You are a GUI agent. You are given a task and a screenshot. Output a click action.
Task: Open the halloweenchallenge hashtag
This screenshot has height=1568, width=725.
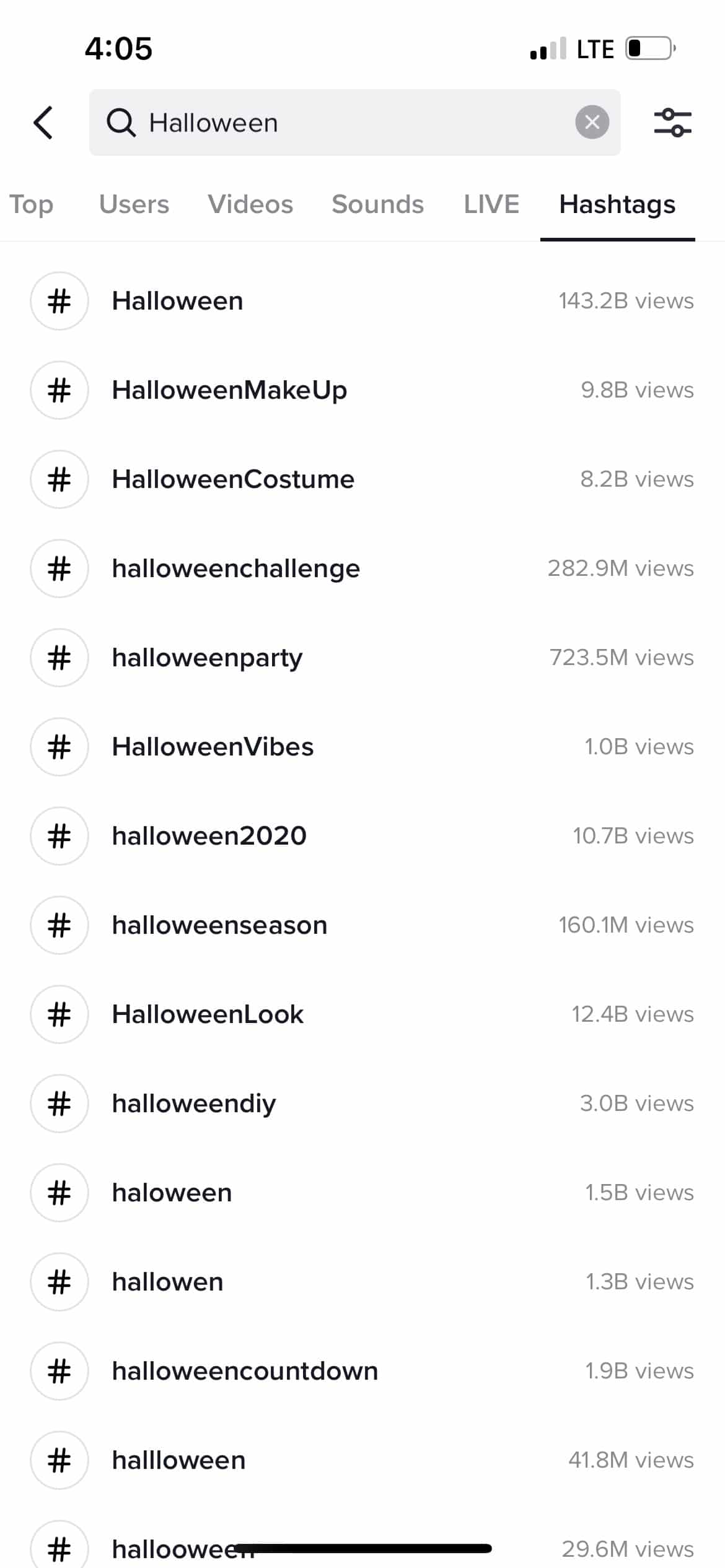(x=236, y=568)
